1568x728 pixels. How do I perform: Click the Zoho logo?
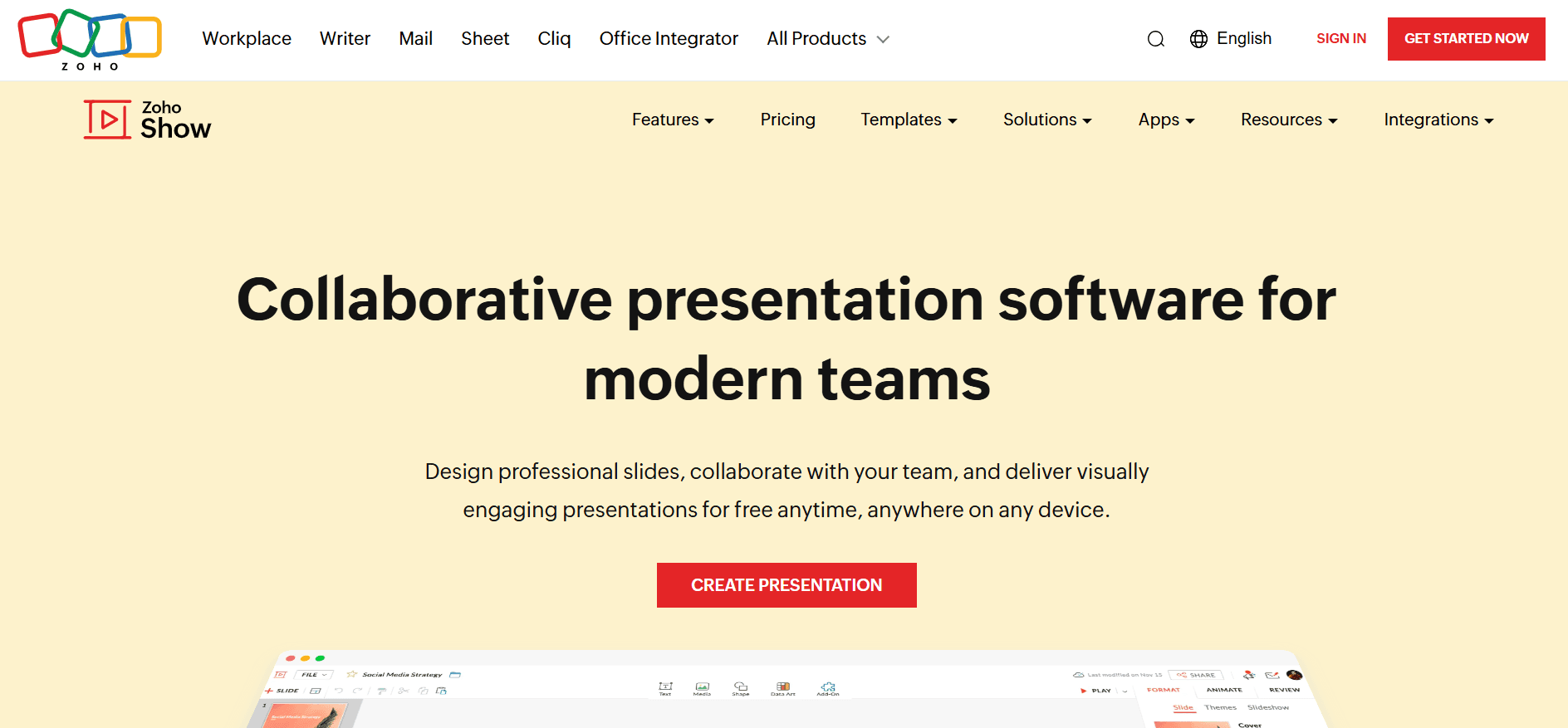90,39
